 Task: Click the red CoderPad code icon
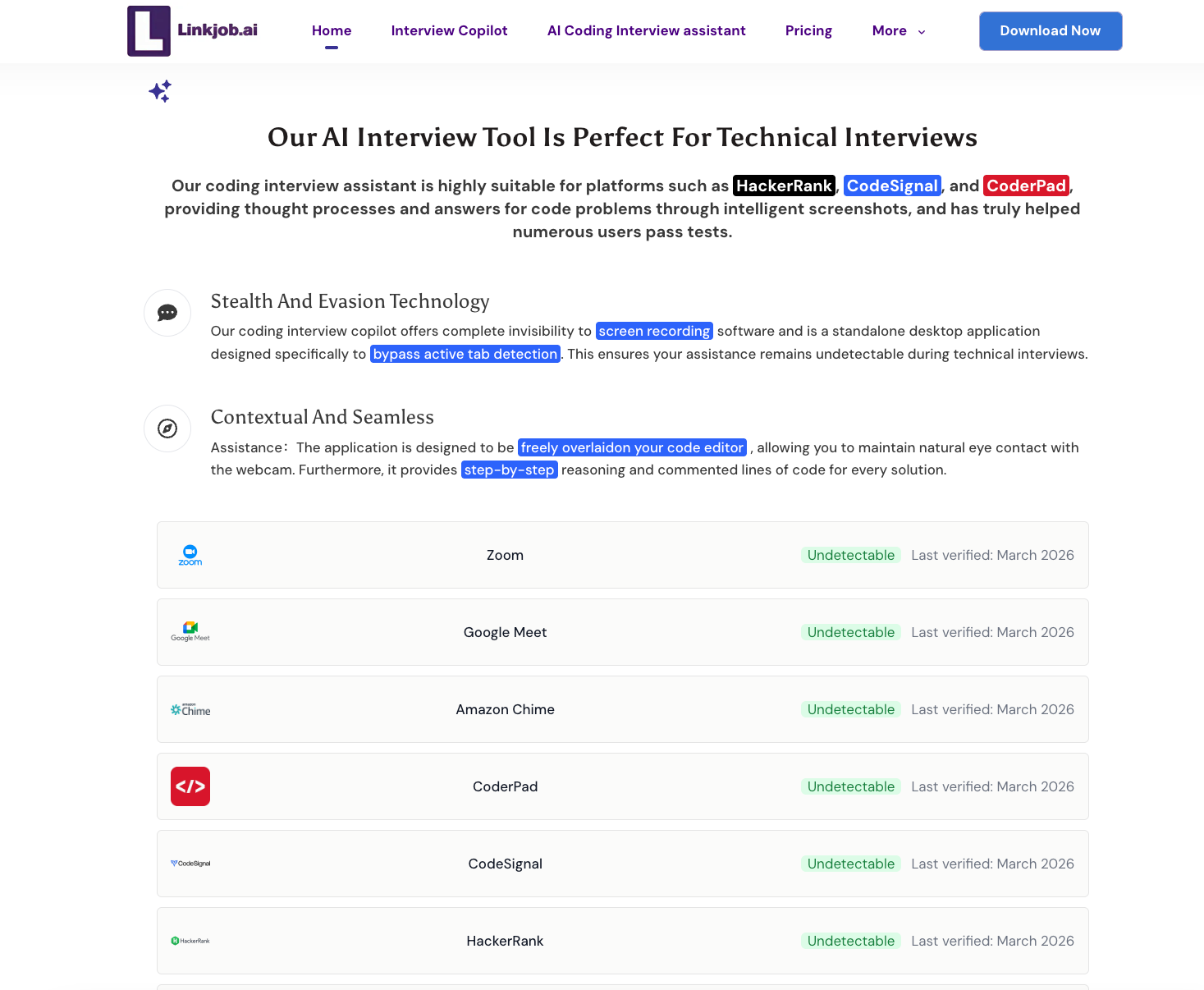click(190, 786)
